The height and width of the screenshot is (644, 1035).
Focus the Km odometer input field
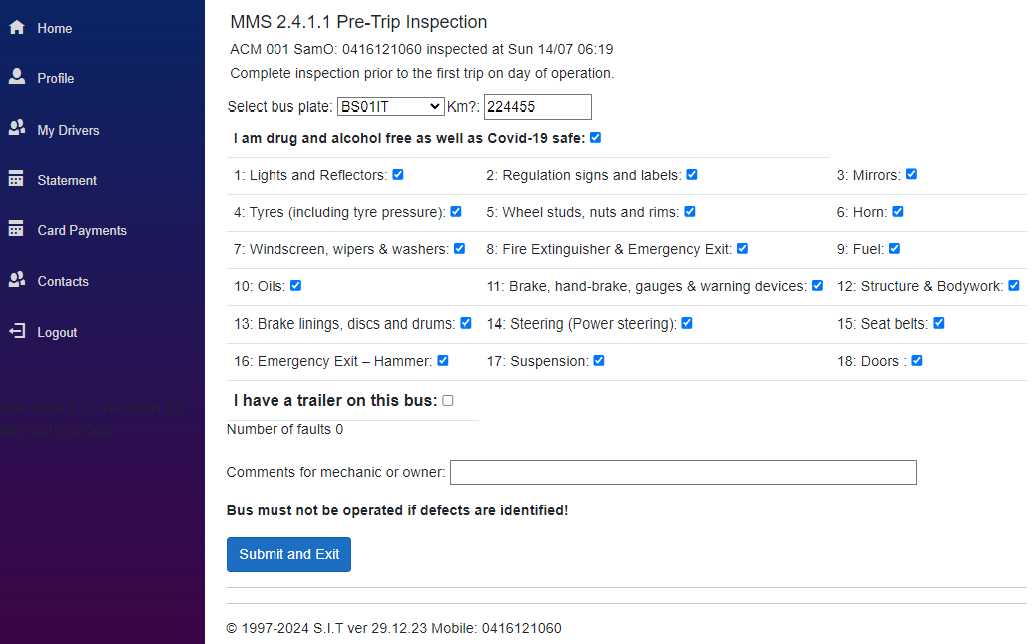538,107
